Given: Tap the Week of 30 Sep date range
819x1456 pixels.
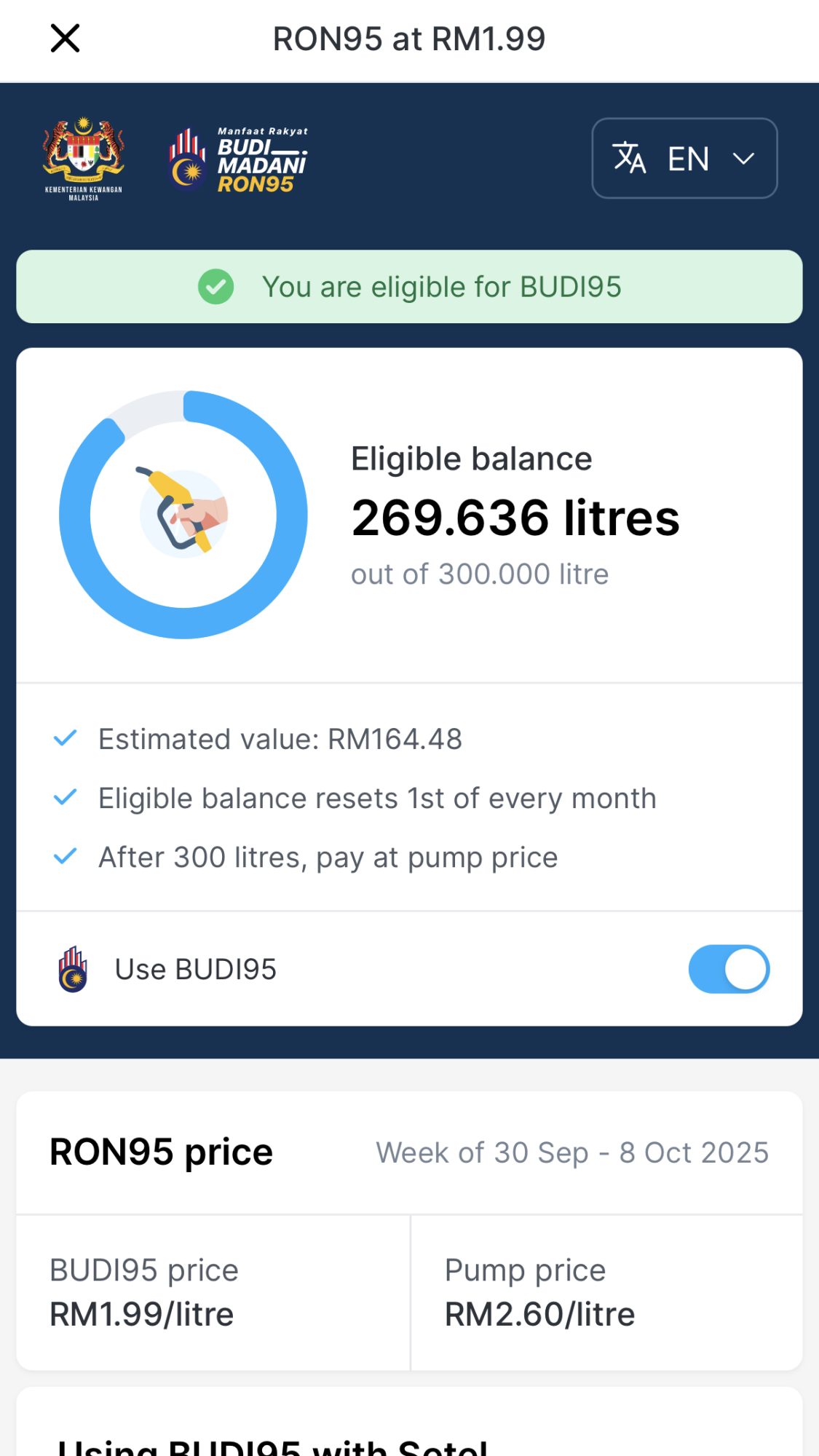Looking at the screenshot, I should 572,1152.
